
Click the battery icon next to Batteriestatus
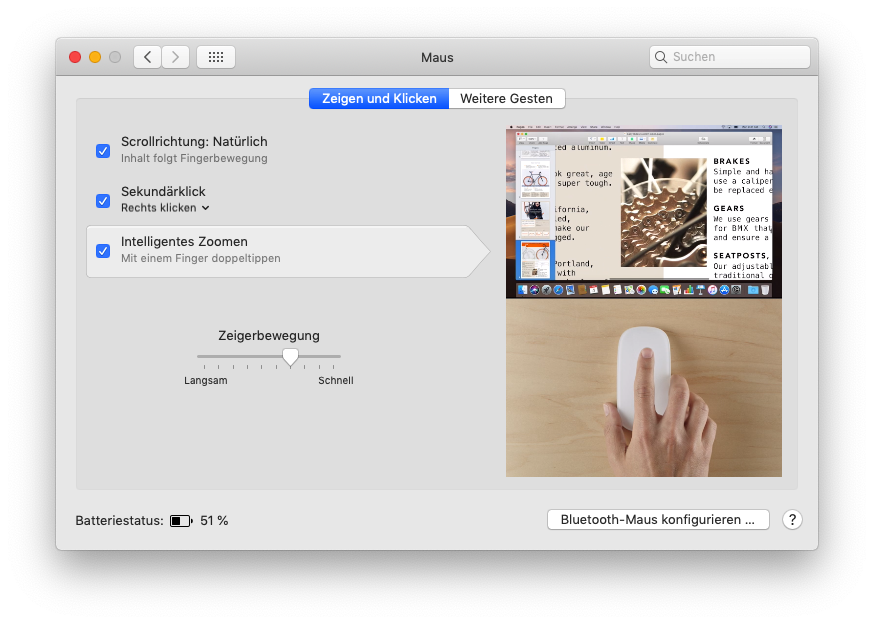pos(181,521)
